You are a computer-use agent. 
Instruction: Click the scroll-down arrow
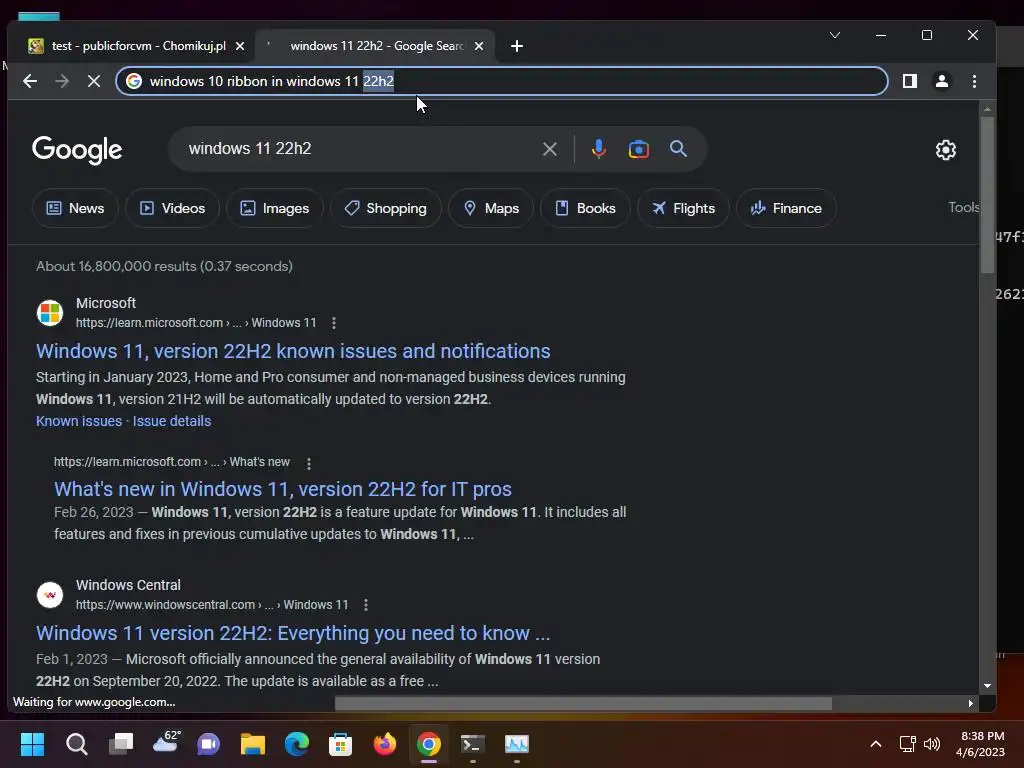(x=987, y=686)
